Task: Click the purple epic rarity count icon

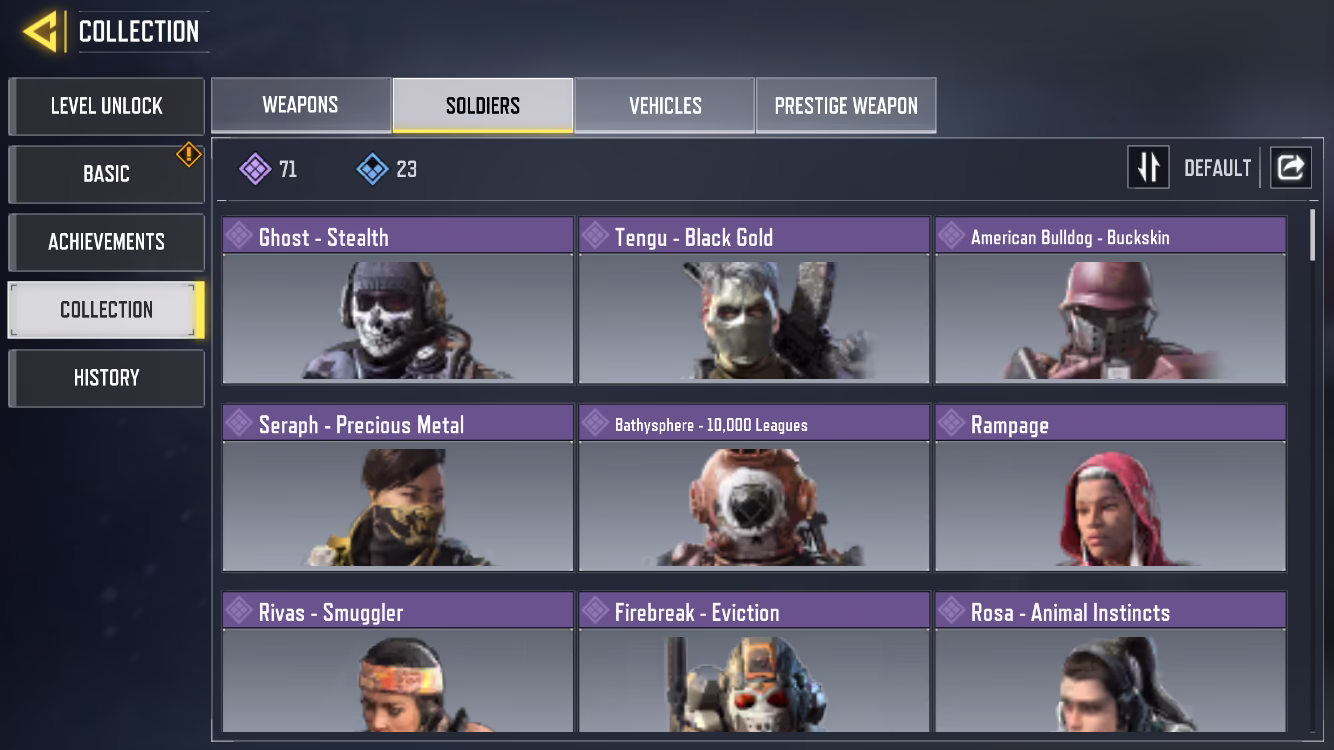Action: [255, 169]
